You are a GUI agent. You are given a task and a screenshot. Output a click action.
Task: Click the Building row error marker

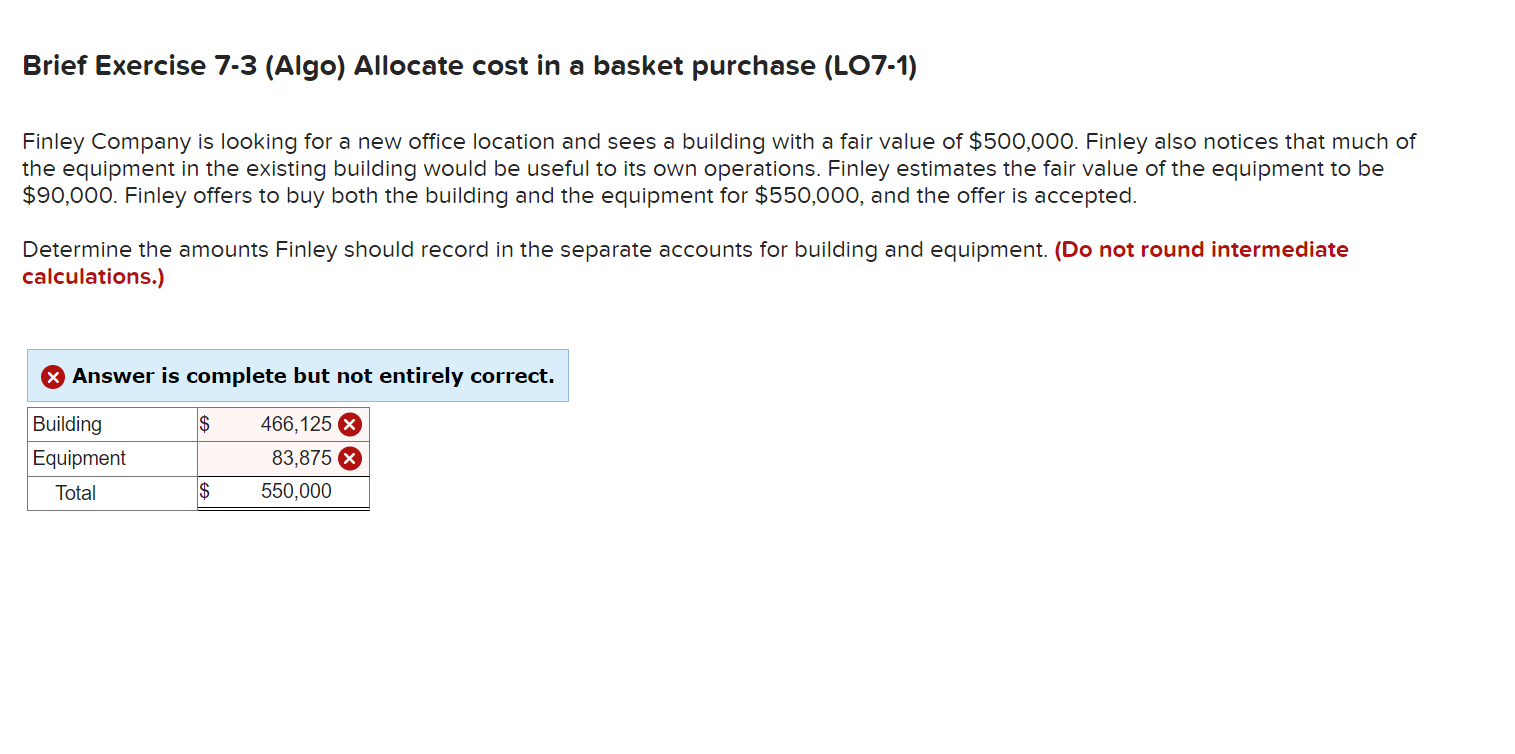(349, 424)
